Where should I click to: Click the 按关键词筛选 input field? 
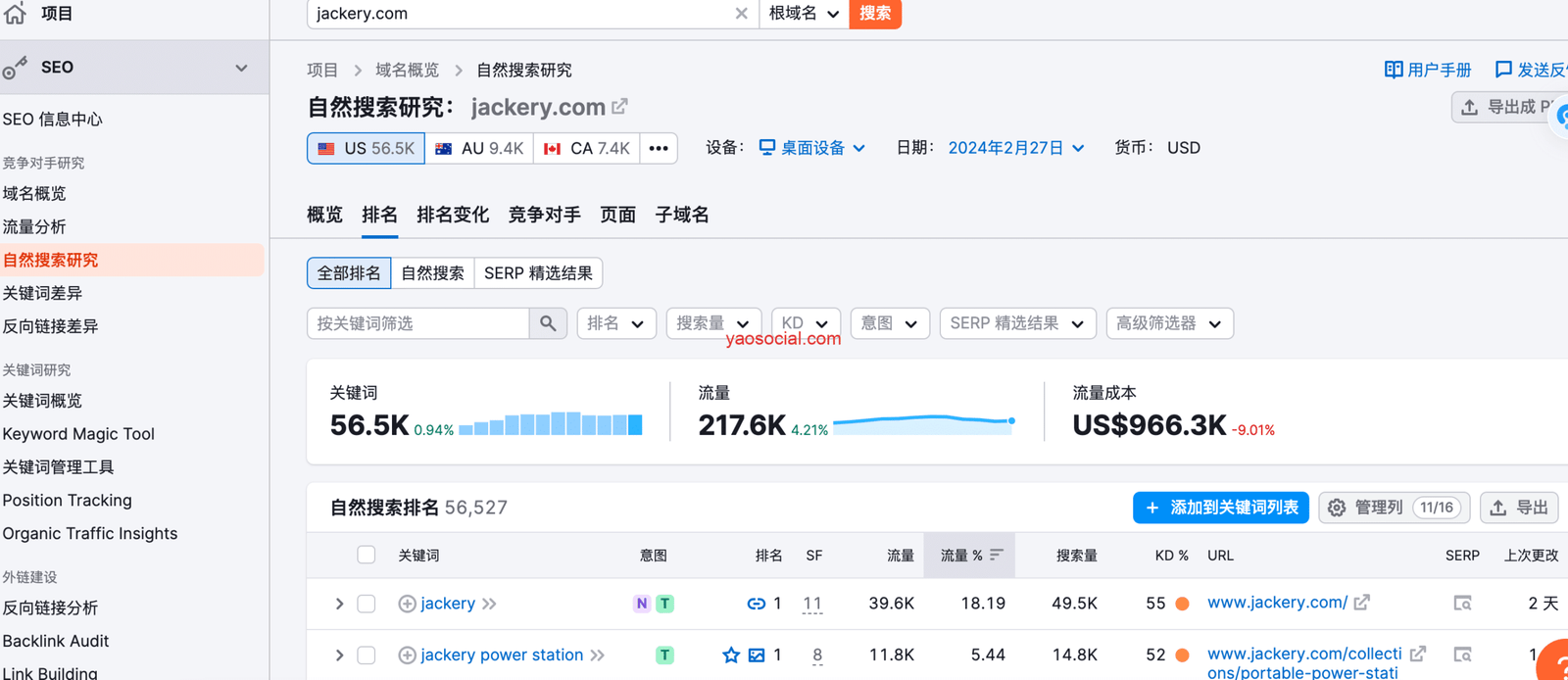click(x=418, y=323)
